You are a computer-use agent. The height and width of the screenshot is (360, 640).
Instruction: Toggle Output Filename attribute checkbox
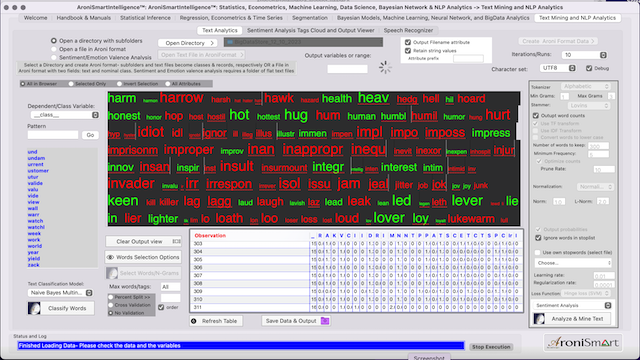point(408,42)
